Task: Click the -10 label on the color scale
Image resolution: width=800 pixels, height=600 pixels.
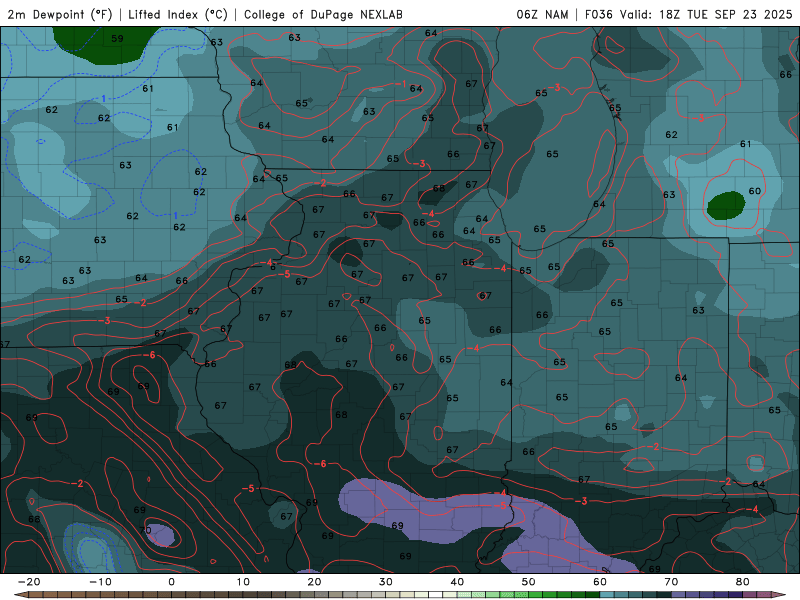Action: 100,582
